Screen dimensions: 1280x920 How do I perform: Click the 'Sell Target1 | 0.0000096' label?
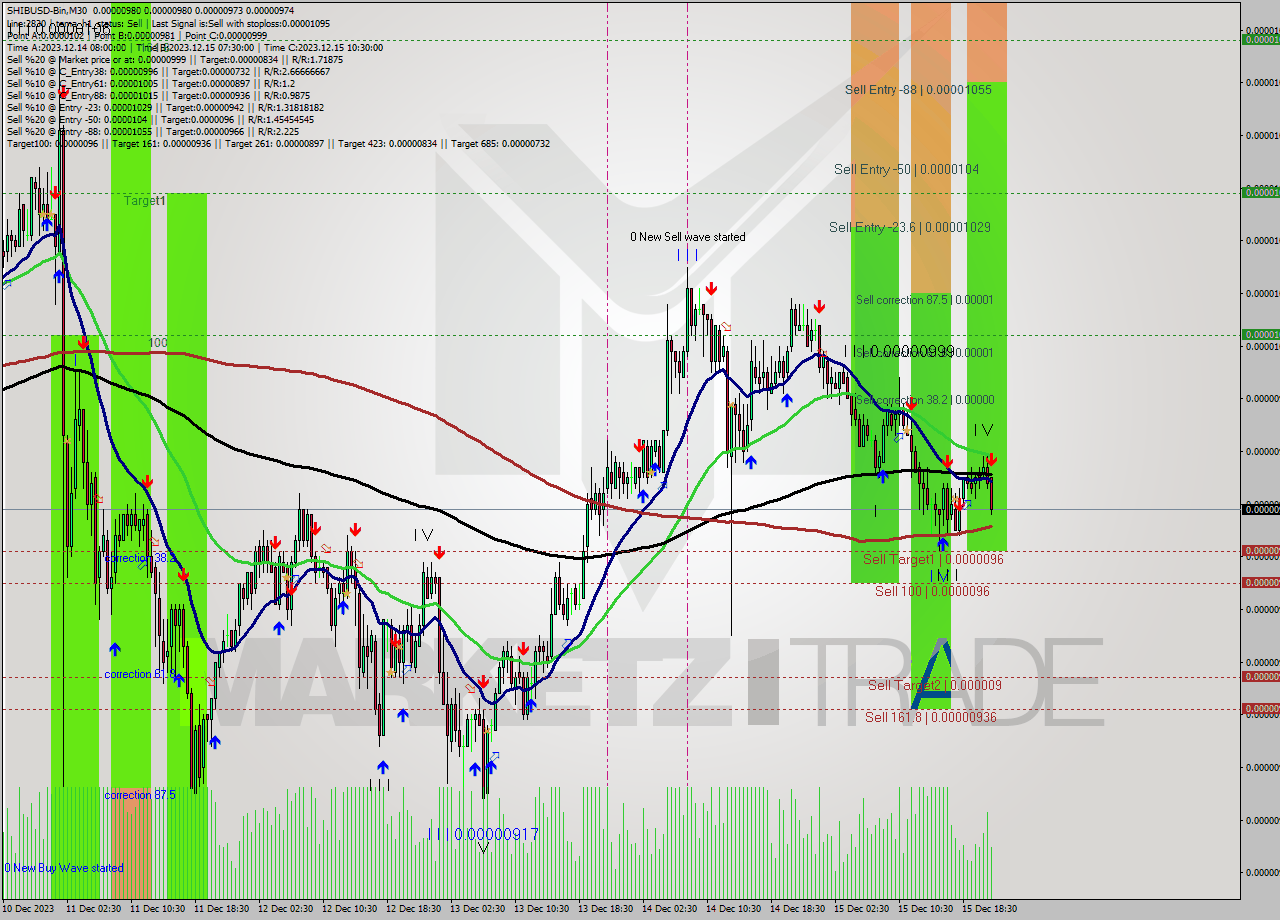933,559
